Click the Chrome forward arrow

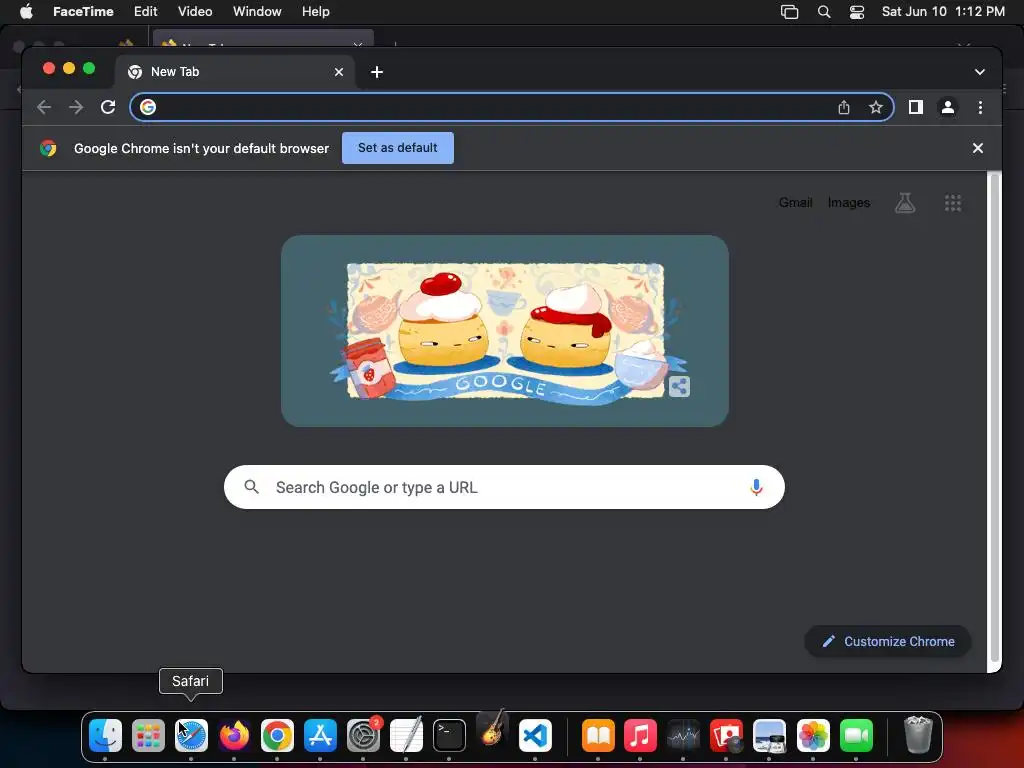[x=76, y=107]
